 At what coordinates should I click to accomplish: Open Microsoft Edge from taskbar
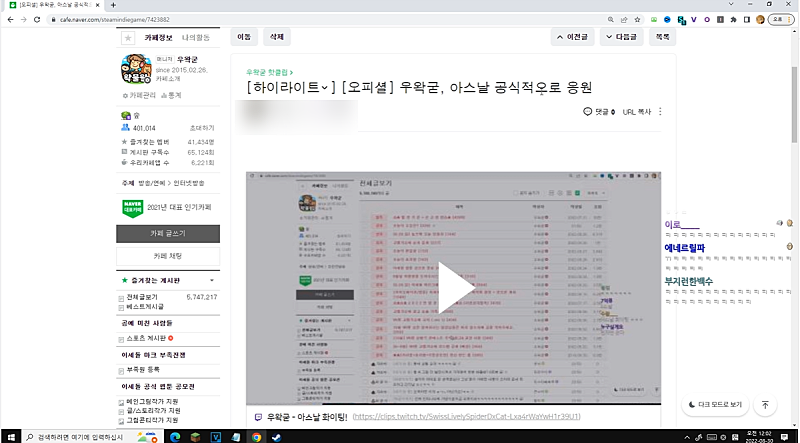(175, 437)
